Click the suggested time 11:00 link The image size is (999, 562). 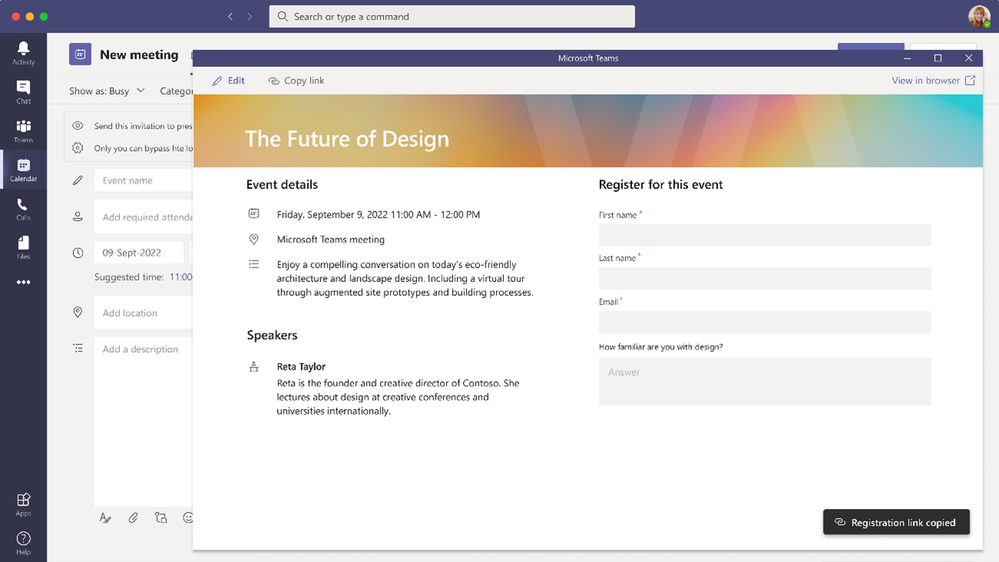click(x=180, y=277)
